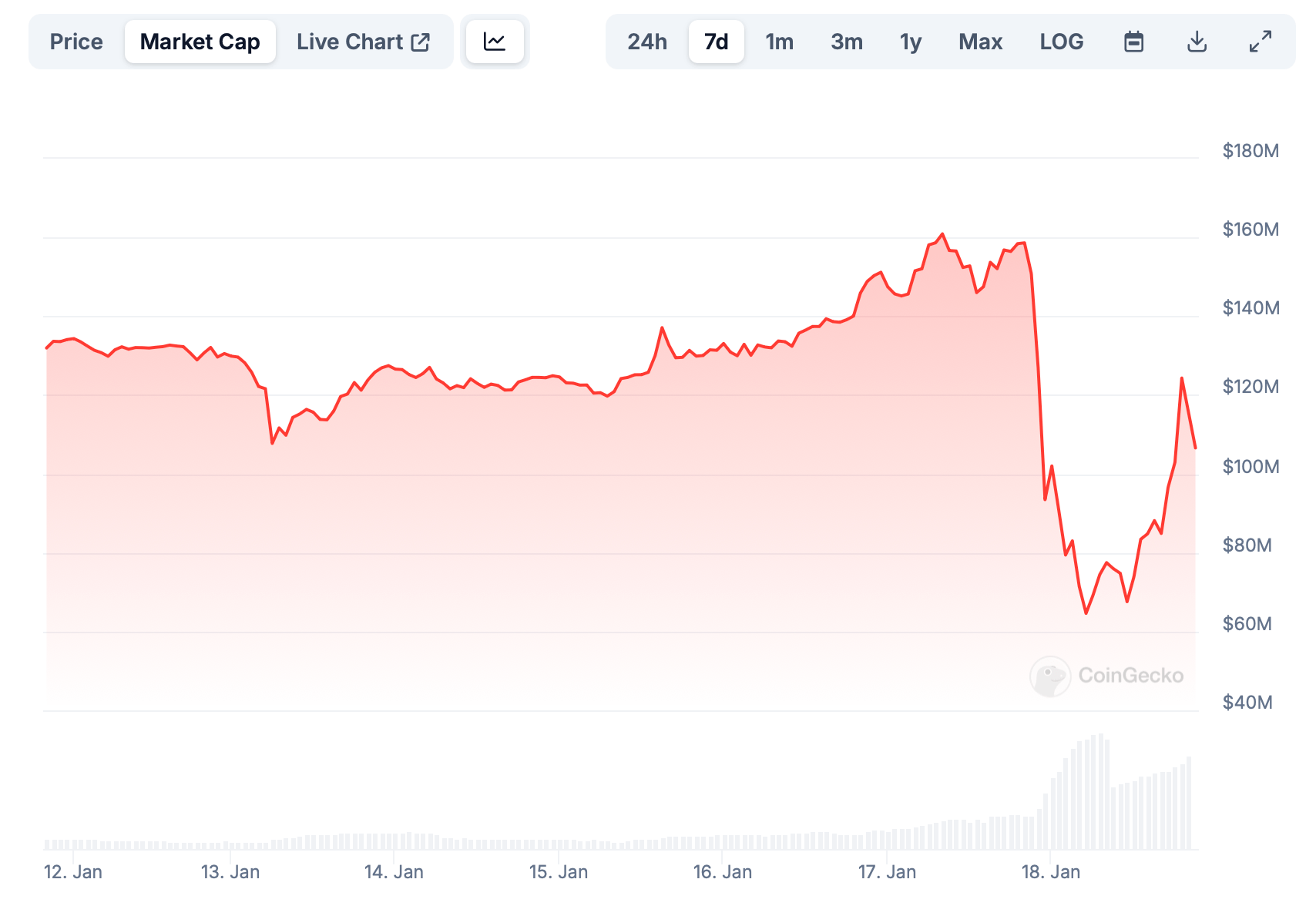Click the CoinGecko watermark logo
This screenshot has width=1316, height=906.
click(1106, 676)
